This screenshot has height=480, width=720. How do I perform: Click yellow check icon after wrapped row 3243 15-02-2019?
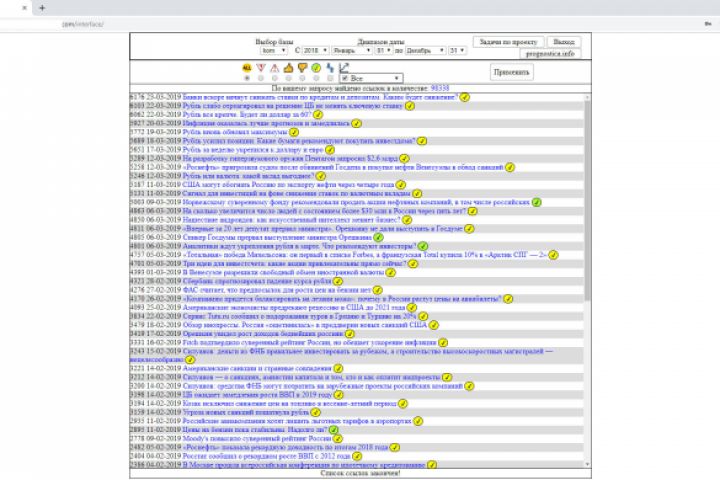(x=190, y=360)
